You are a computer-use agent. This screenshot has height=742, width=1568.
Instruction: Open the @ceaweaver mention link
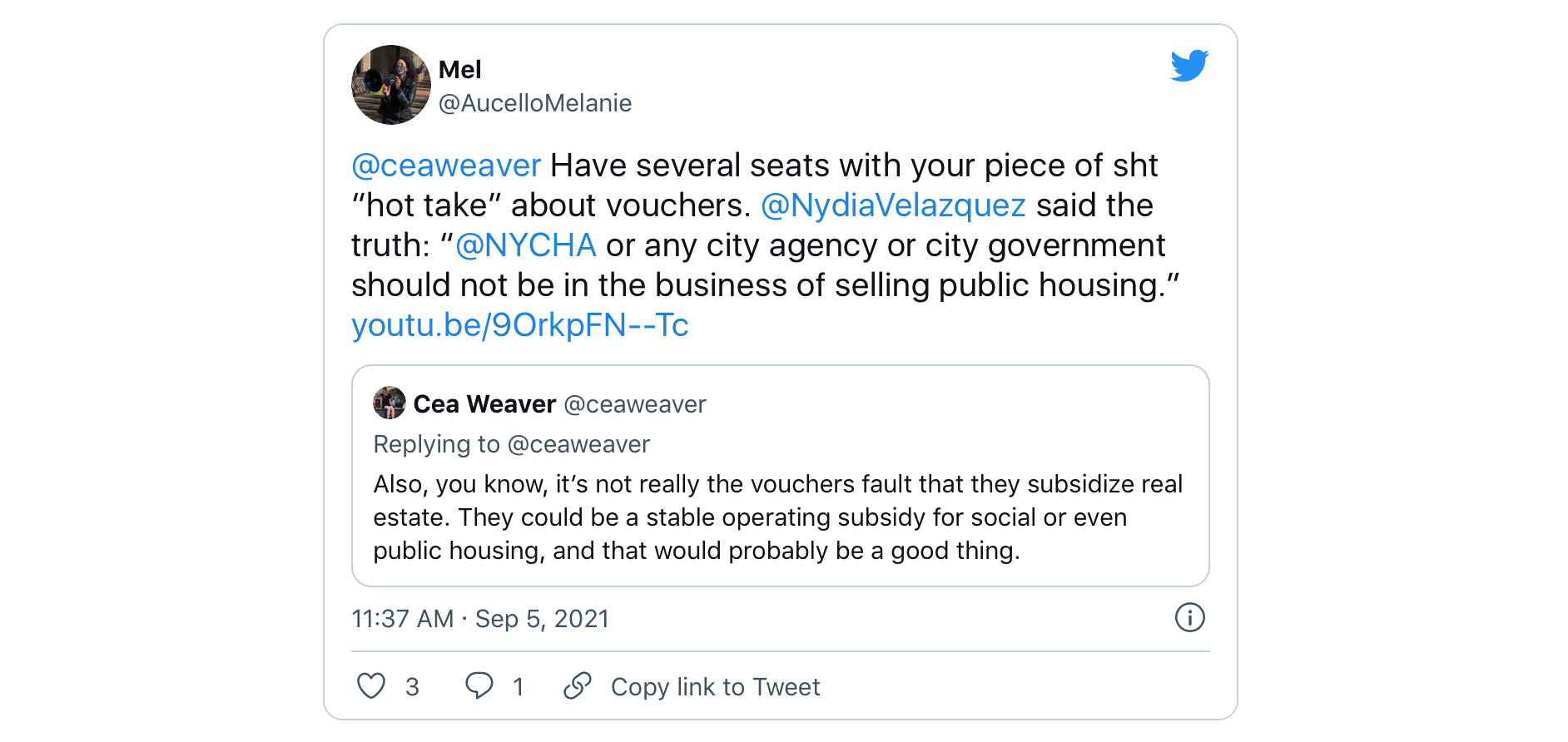[446, 166]
